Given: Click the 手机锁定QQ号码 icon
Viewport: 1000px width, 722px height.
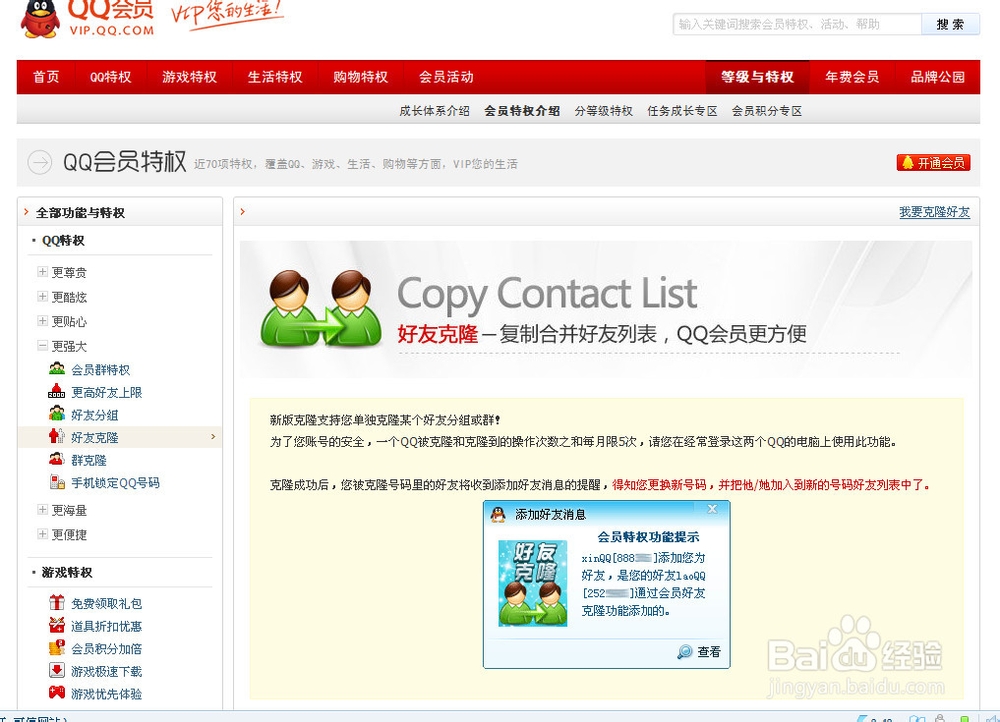Looking at the screenshot, I should click(x=57, y=482).
